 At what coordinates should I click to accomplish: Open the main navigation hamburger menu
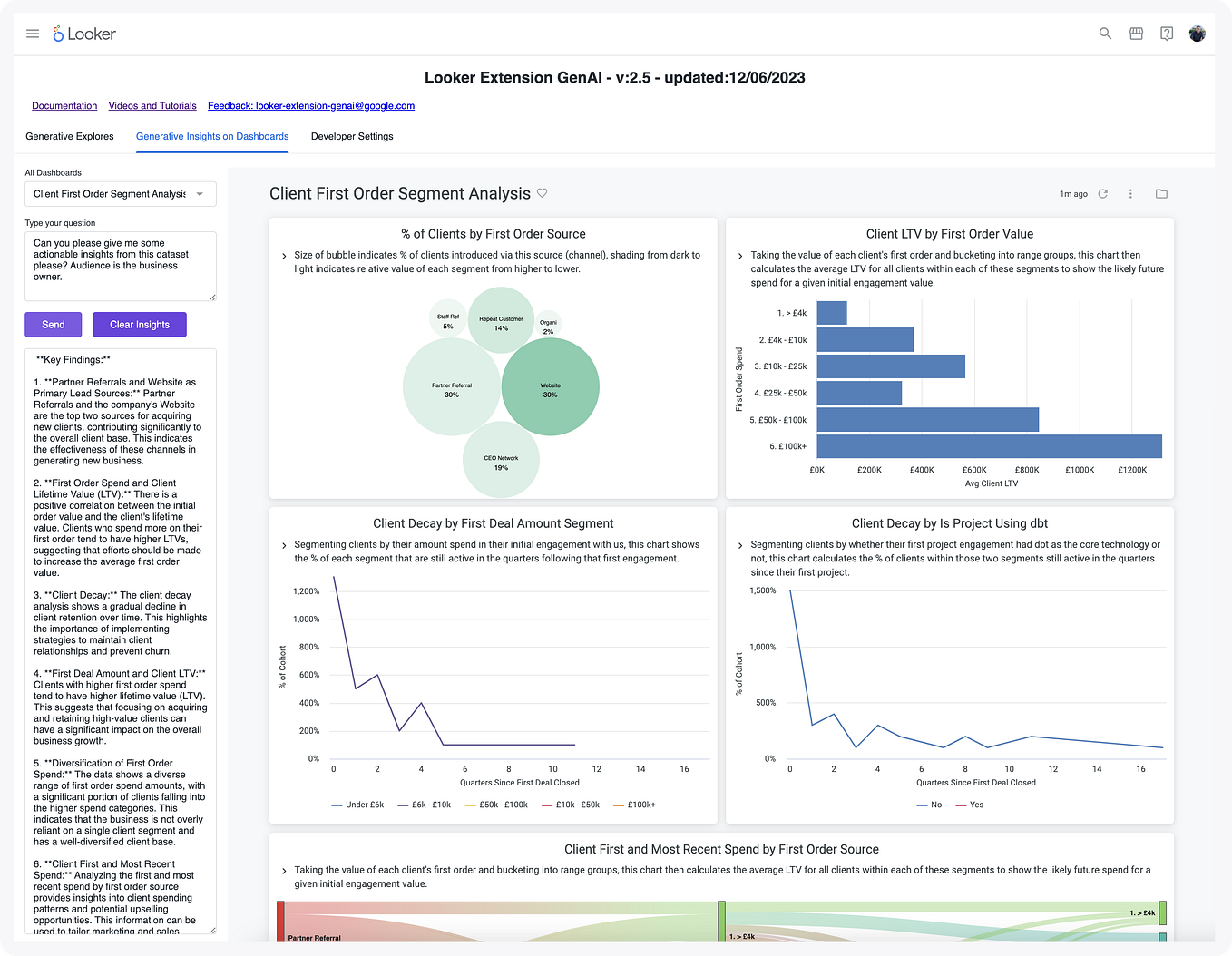[x=33, y=34]
